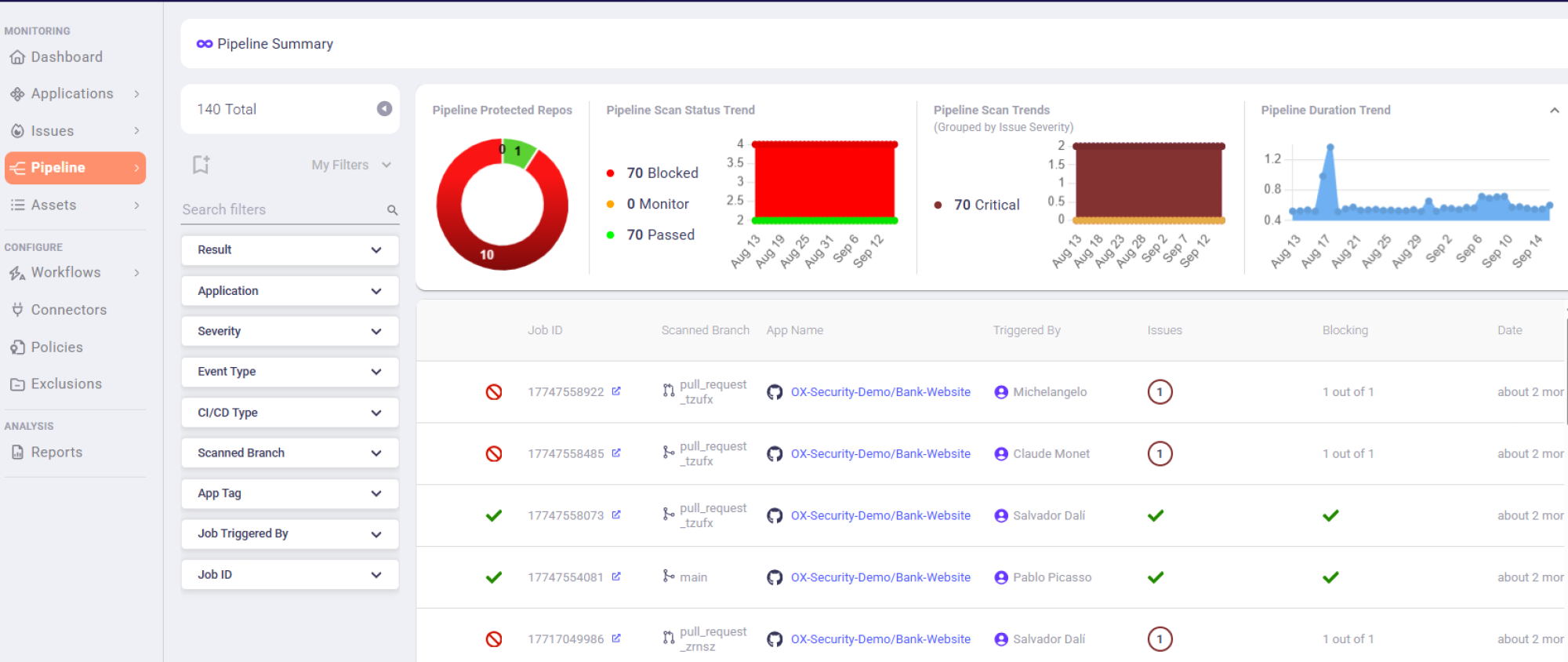This screenshot has height=662, width=1568.
Task: Go to Connectors in the sidebar
Action: tap(68, 310)
